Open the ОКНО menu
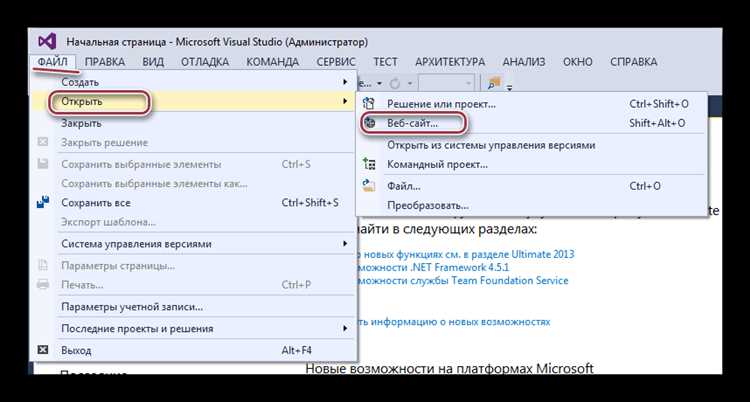 click(577, 62)
